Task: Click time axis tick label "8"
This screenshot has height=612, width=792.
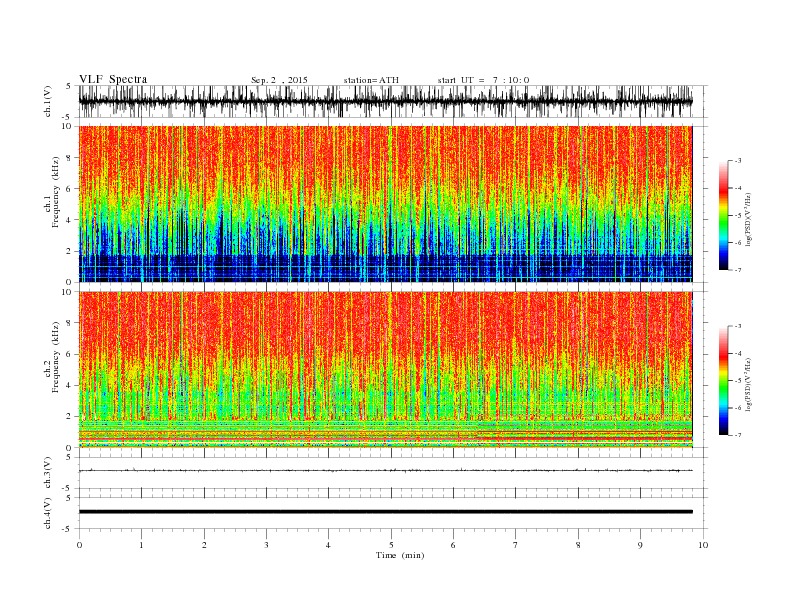Action: click(x=578, y=545)
